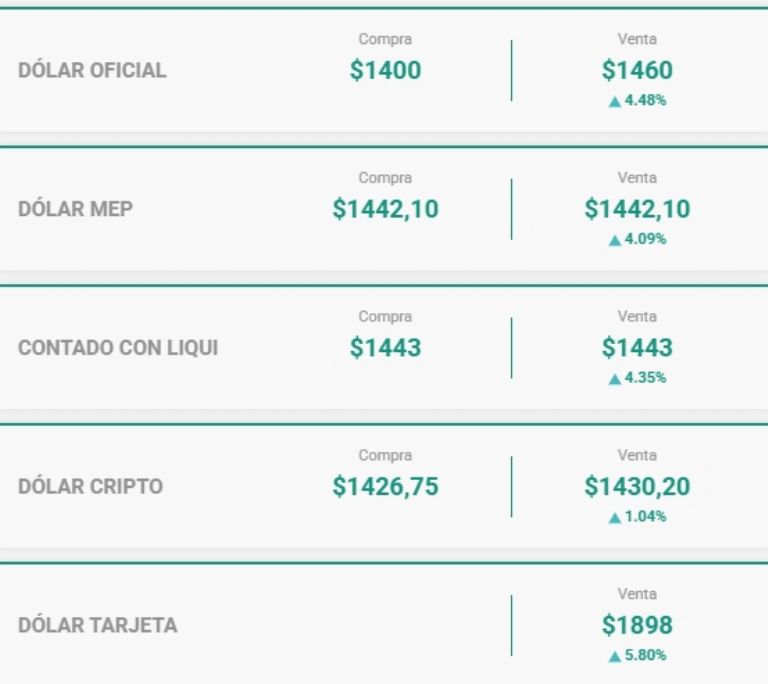The image size is (768, 684).
Task: Click the up-arrow icon beside 1.04%
Action: point(615,518)
